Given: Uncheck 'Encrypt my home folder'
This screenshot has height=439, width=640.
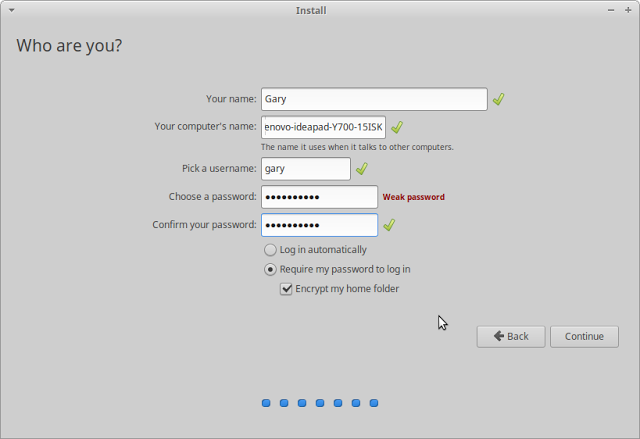Looking at the screenshot, I should point(286,289).
